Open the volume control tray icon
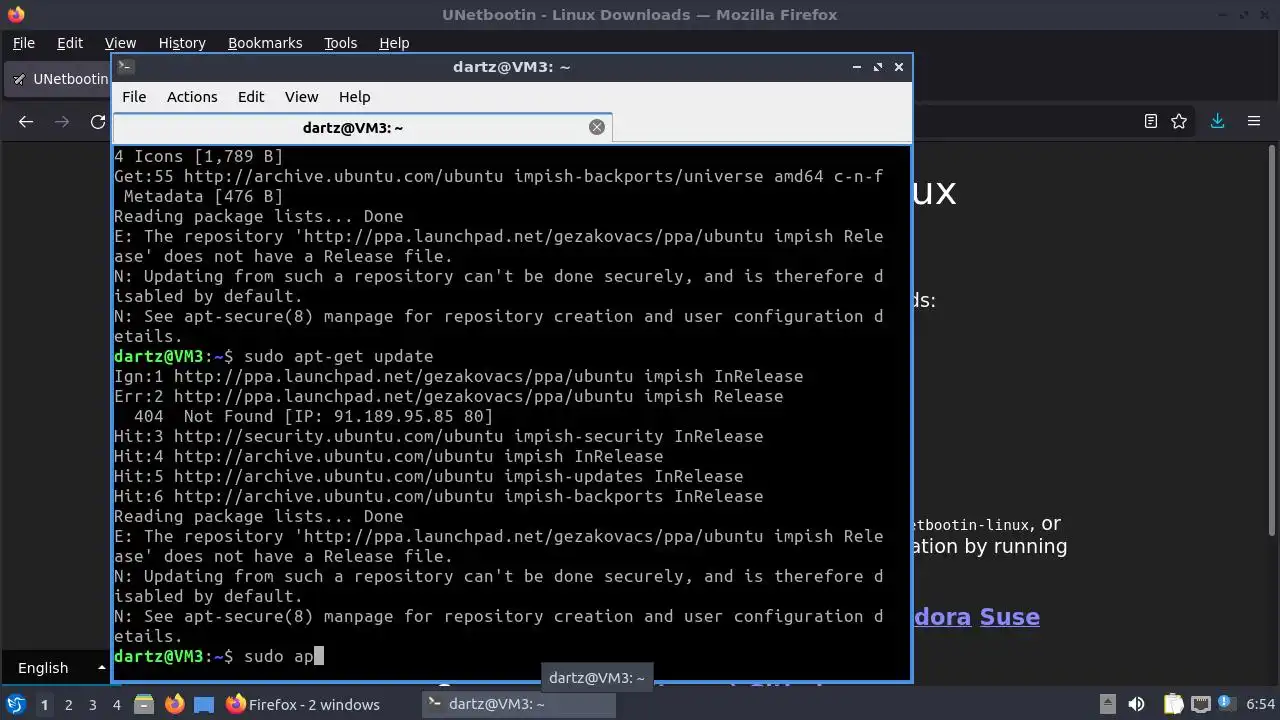The image size is (1280, 720). click(x=1136, y=704)
